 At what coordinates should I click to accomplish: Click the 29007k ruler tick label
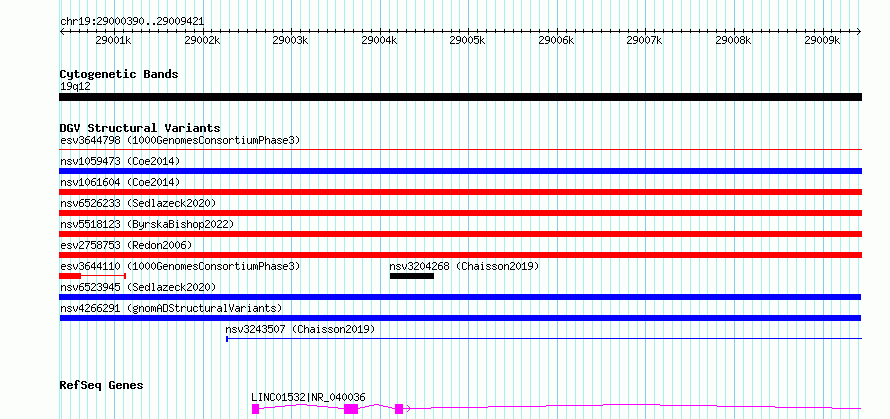click(645, 41)
